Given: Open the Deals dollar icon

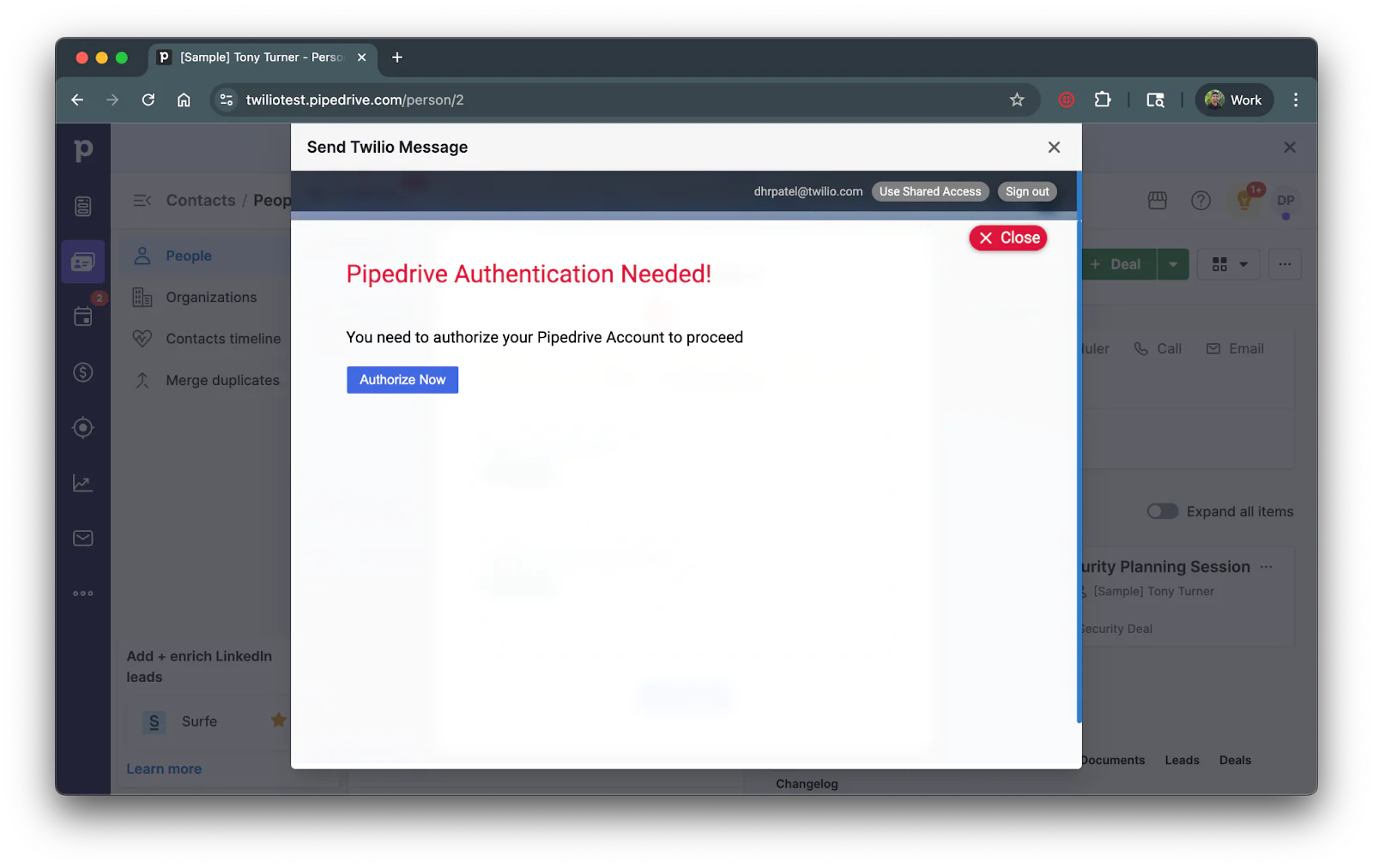Looking at the screenshot, I should (82, 372).
